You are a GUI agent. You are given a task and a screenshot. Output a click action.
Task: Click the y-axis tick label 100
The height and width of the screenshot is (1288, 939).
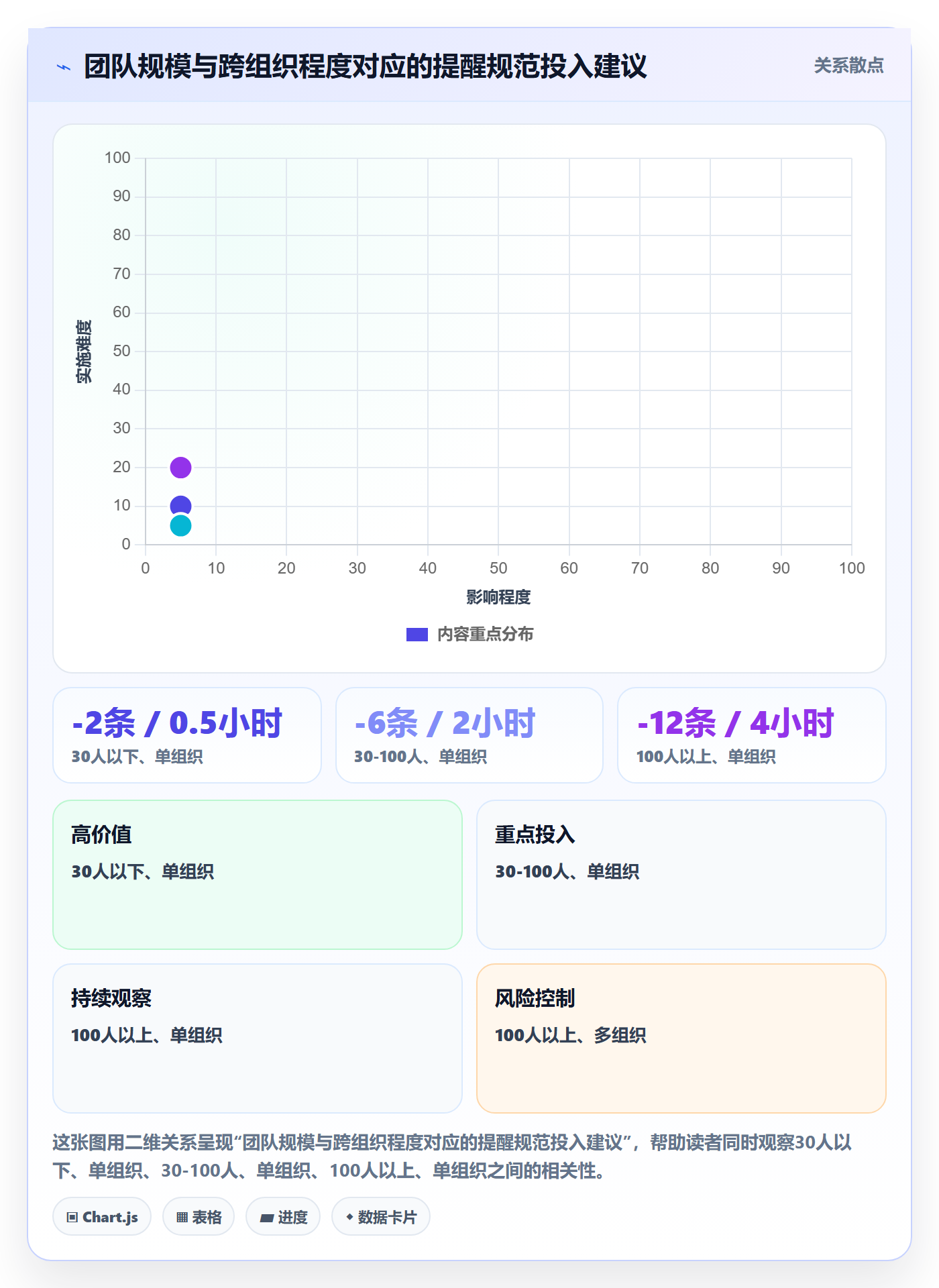coord(117,158)
